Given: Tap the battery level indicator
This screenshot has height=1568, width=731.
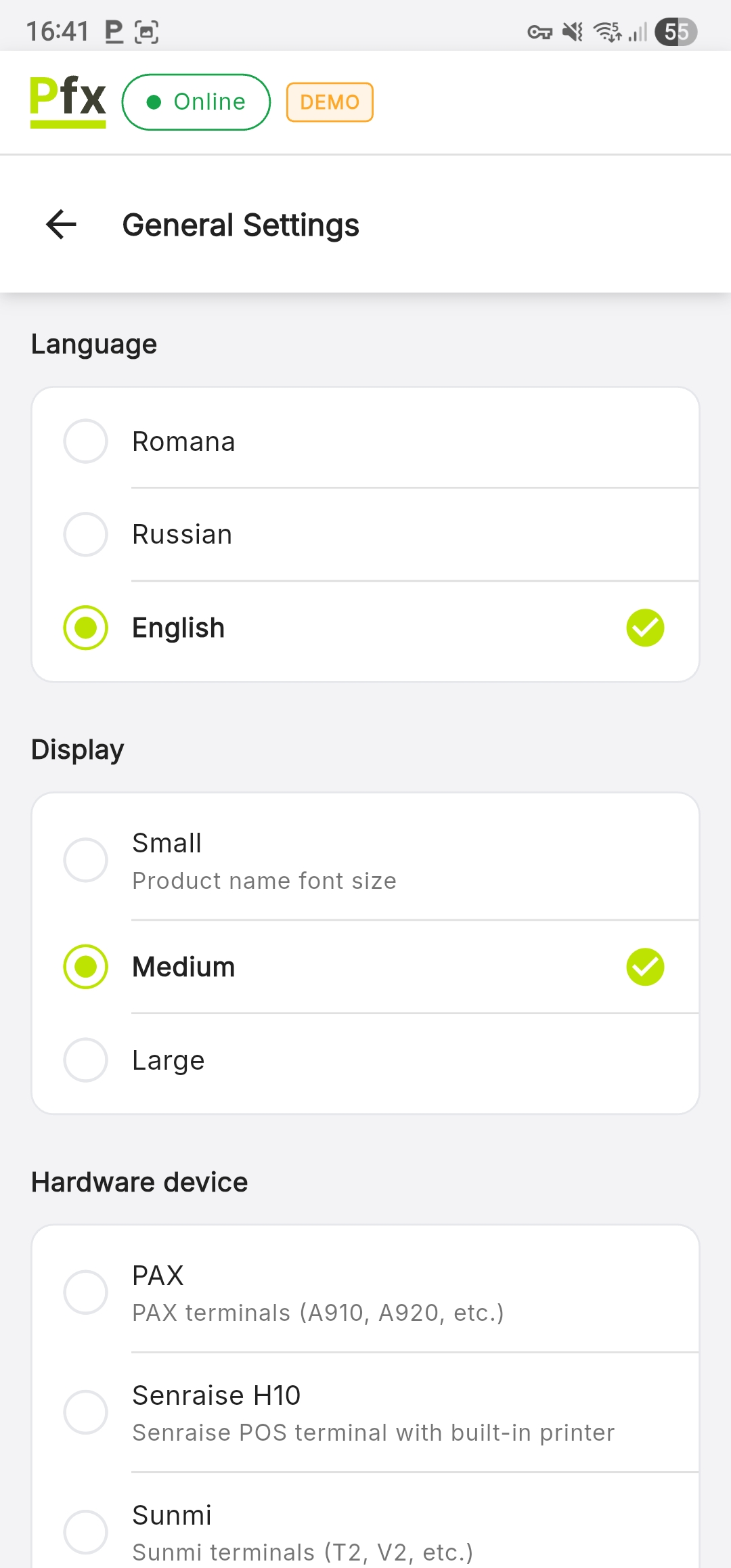Looking at the screenshot, I should (675, 32).
